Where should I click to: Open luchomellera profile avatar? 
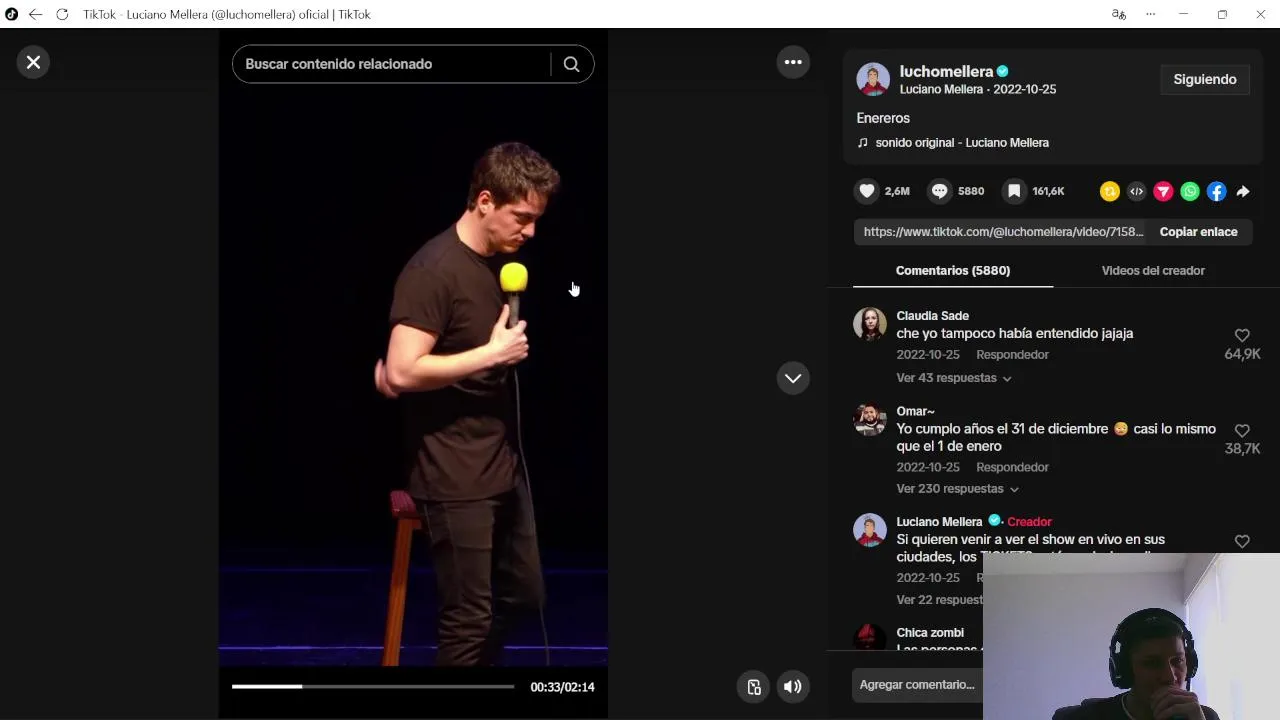873,79
